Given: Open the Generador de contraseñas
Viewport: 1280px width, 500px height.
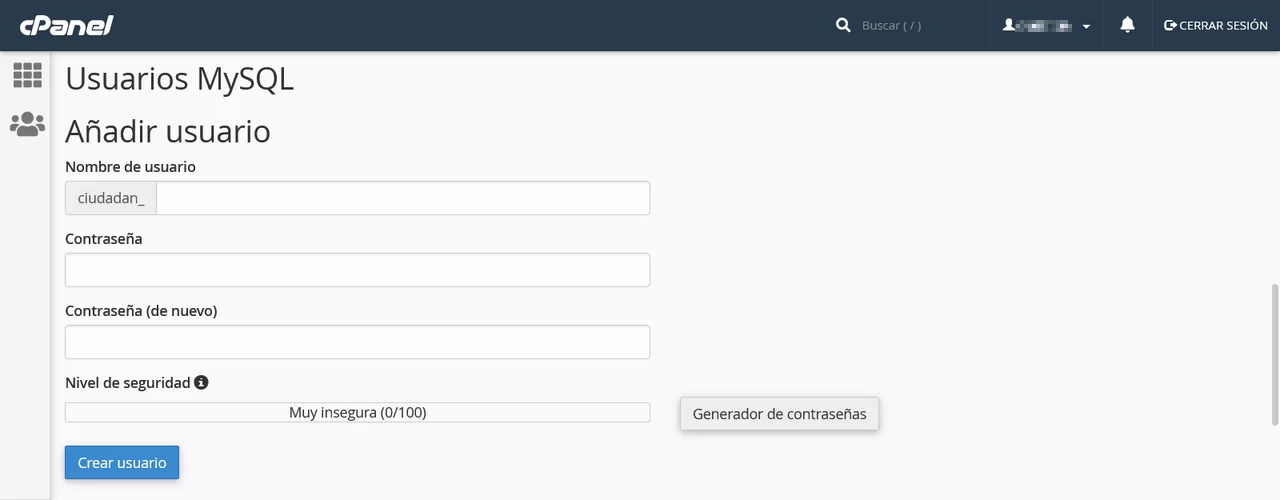Looking at the screenshot, I should tap(780, 413).
